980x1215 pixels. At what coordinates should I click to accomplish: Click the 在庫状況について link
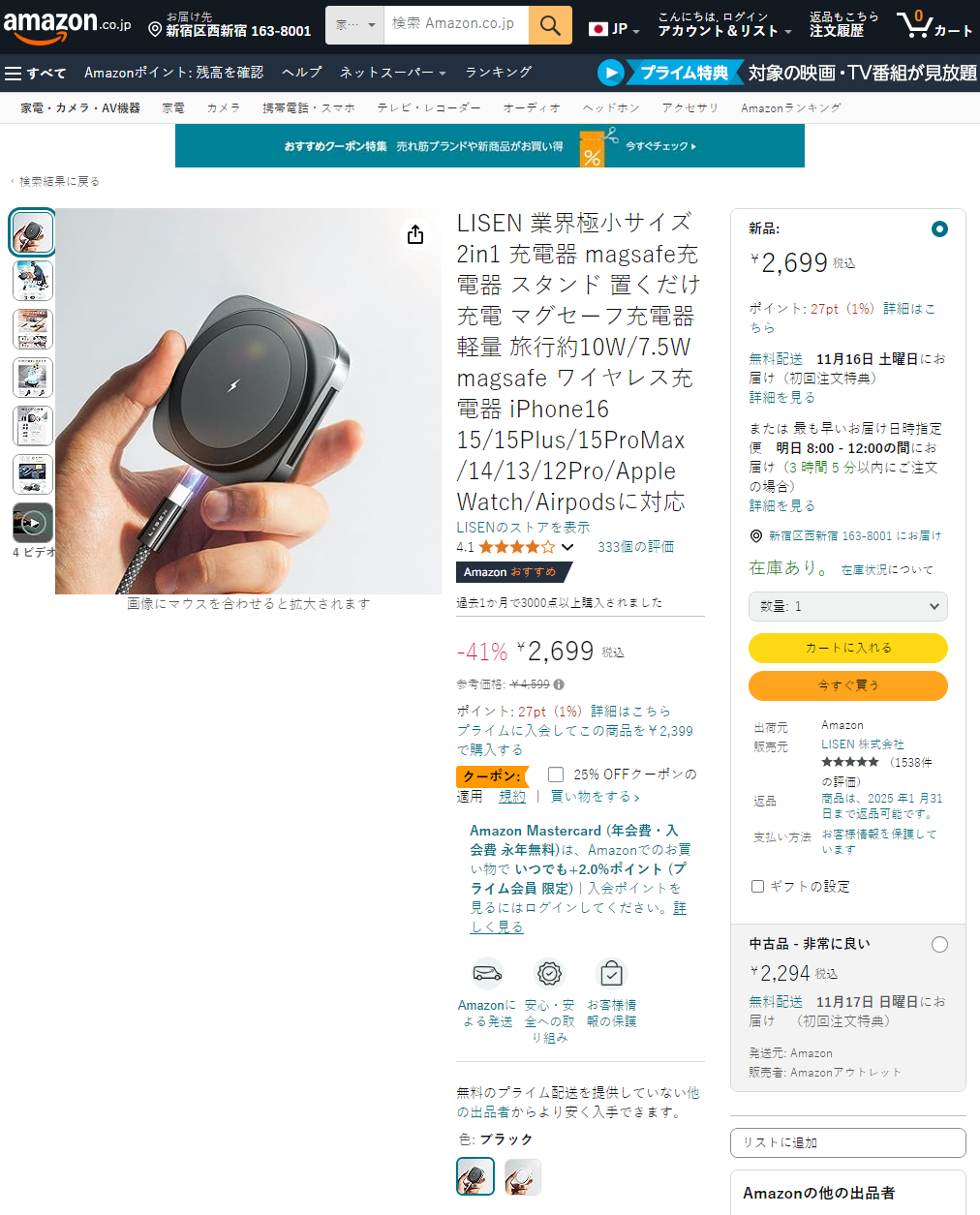(887, 570)
